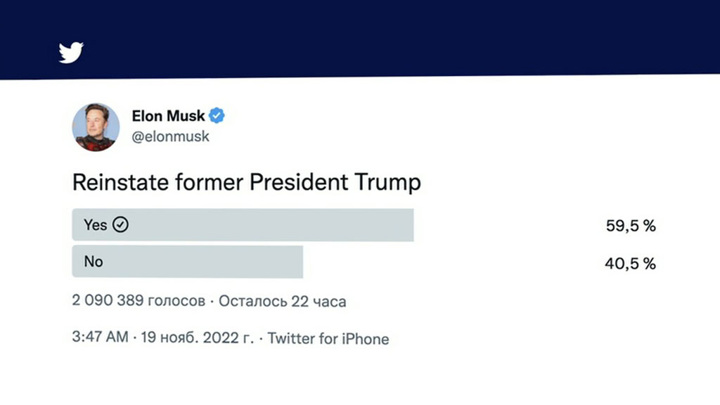Open Elon Musk's profile picture

tap(96, 127)
